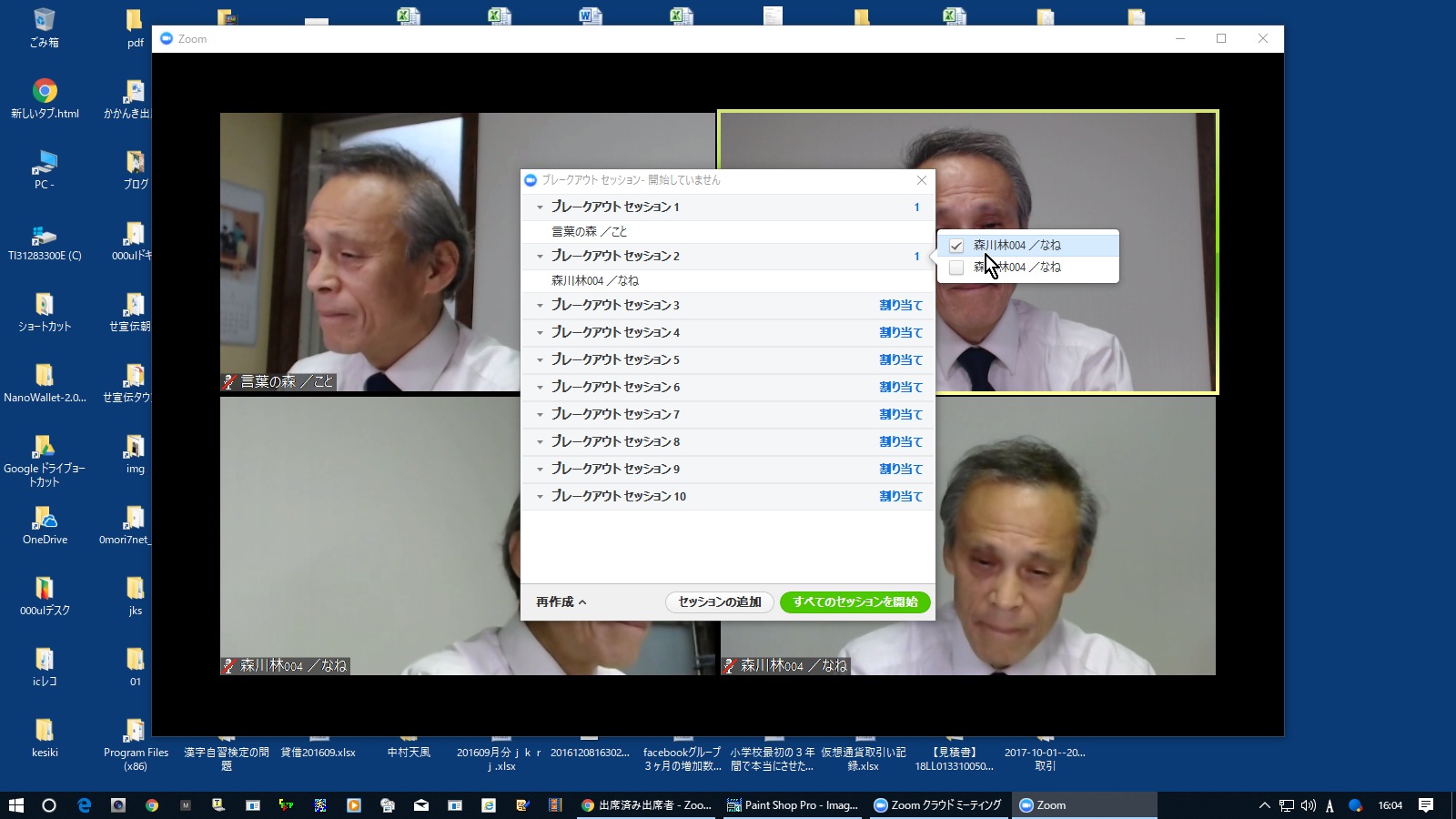Viewport: 1456px width, 819px height.
Task: Open the PC desktop icon
Action: click(45, 170)
